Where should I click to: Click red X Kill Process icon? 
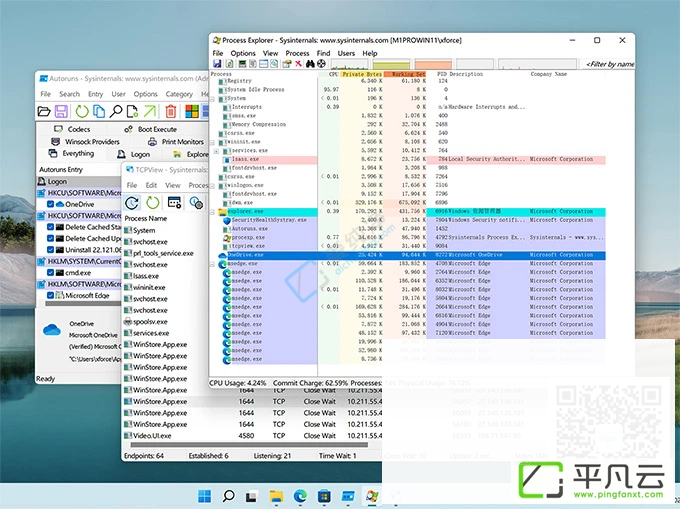(298, 64)
